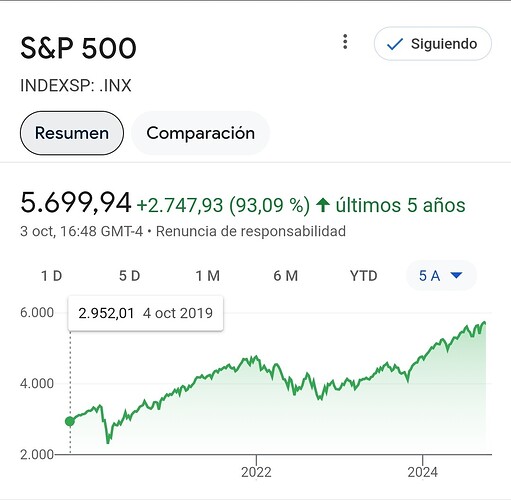The height and width of the screenshot is (500, 511).
Task: Choose the 6 M time range
Action: click(286, 276)
